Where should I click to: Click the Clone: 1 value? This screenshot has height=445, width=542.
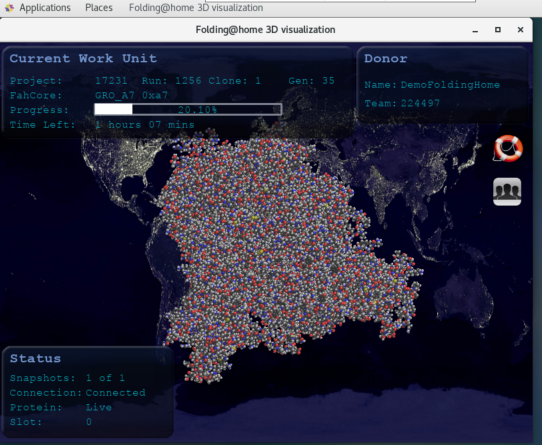point(234,81)
